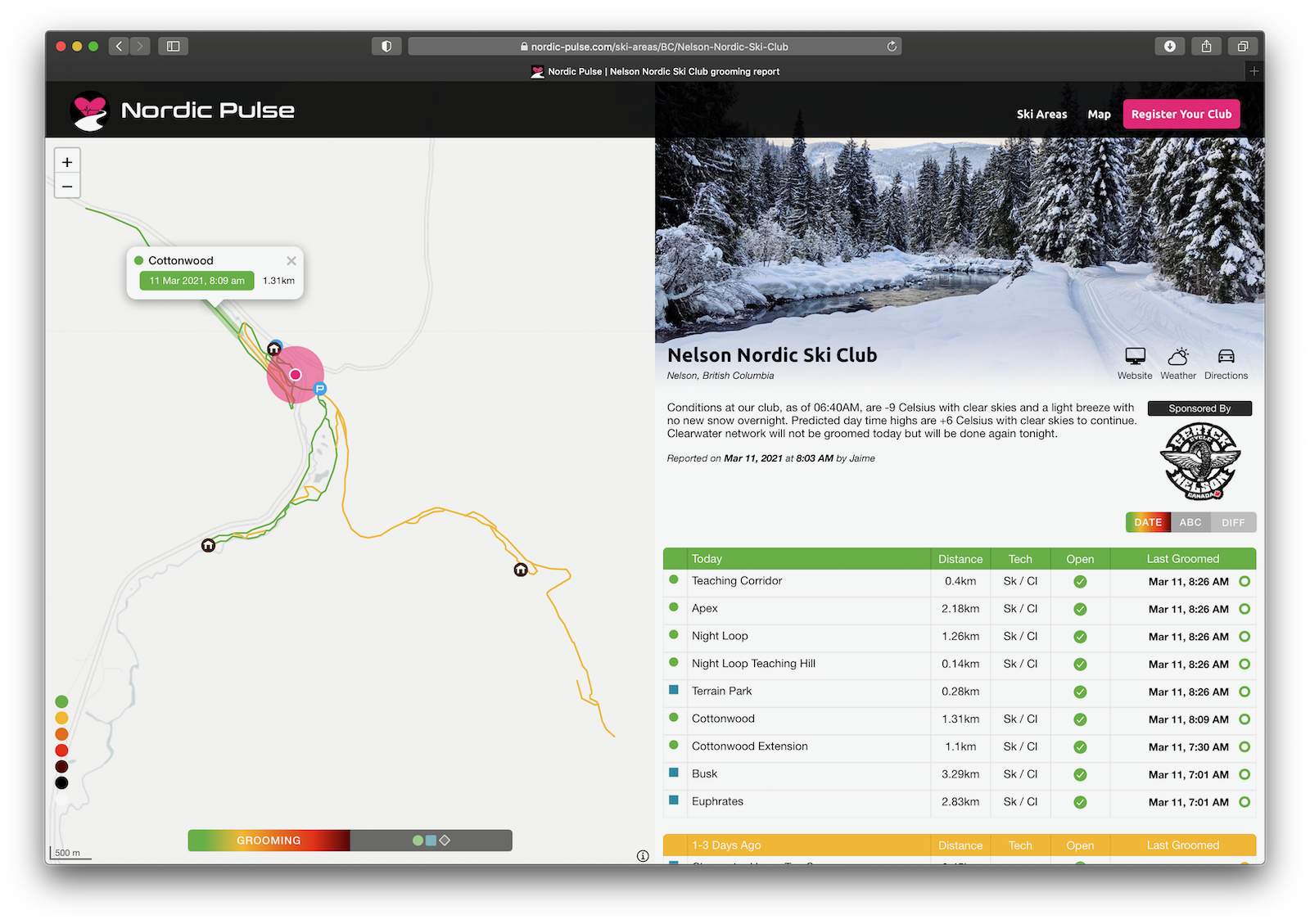1310x924 pixels.
Task: Open Safari privacy shield icon
Action: point(386,47)
